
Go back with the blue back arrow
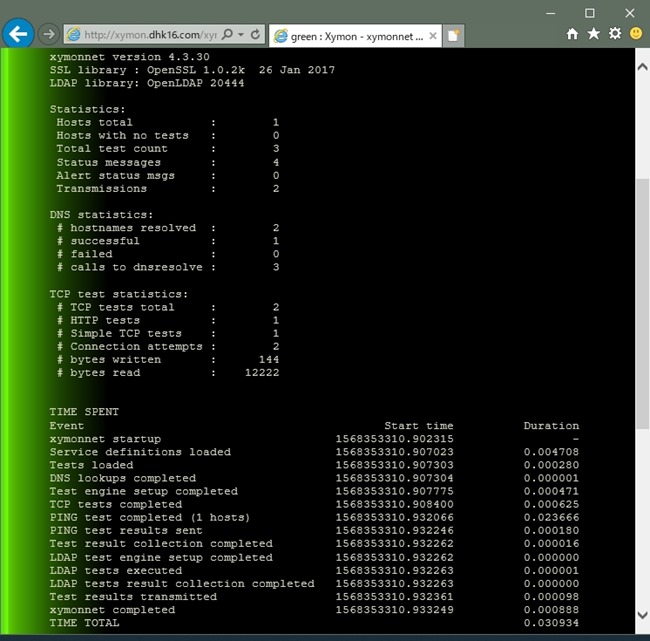[x=18, y=34]
